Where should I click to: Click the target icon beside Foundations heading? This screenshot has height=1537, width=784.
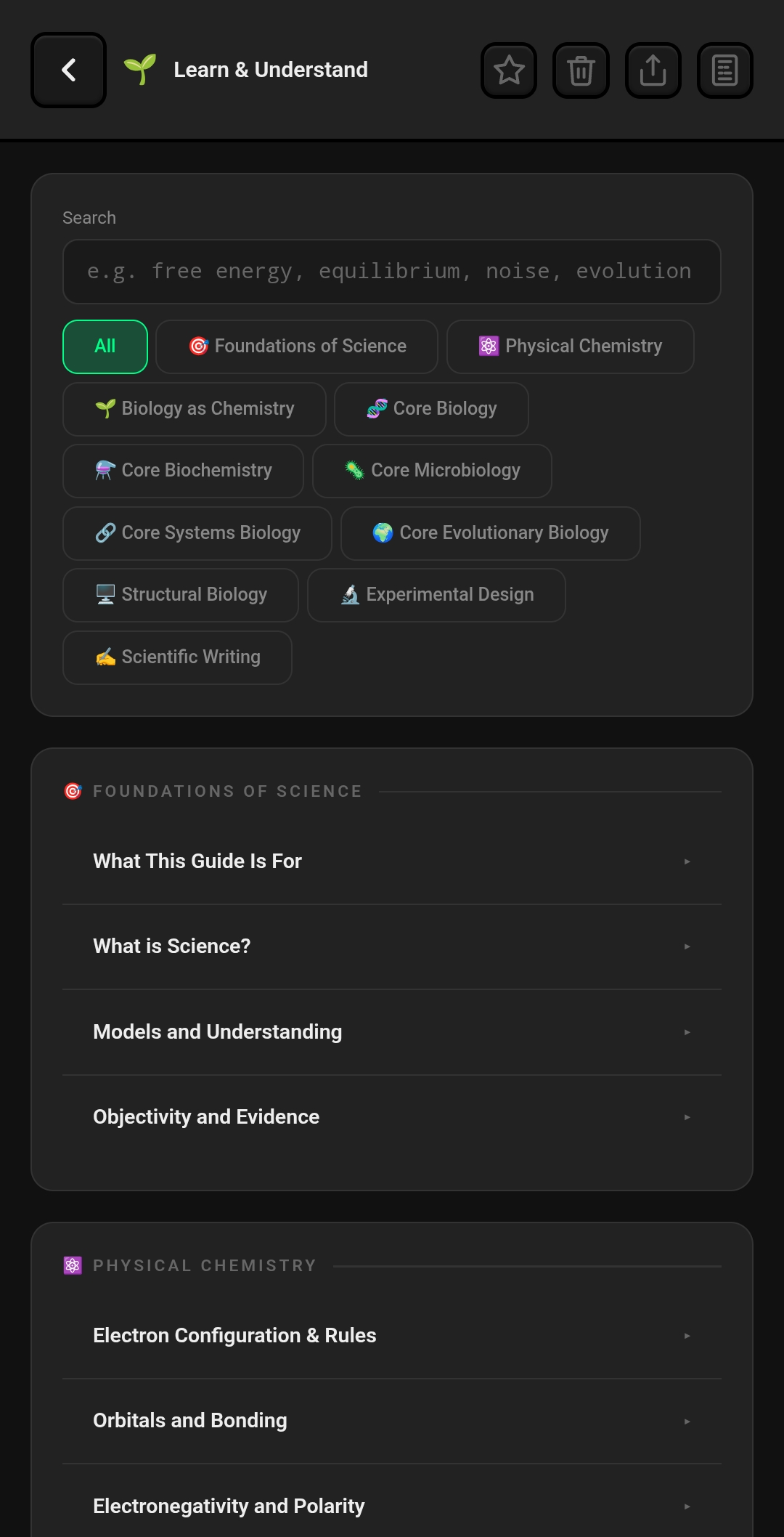[x=73, y=791]
